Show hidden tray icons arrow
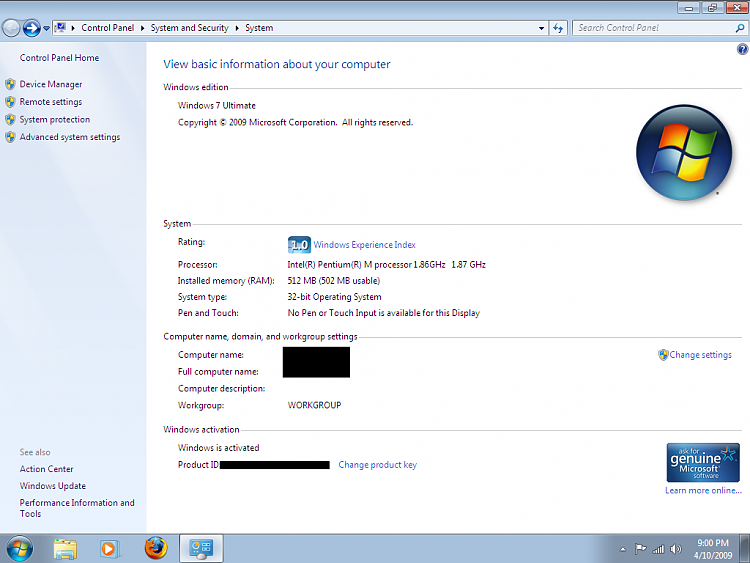Viewport: 750px width, 563px height. pos(623,549)
